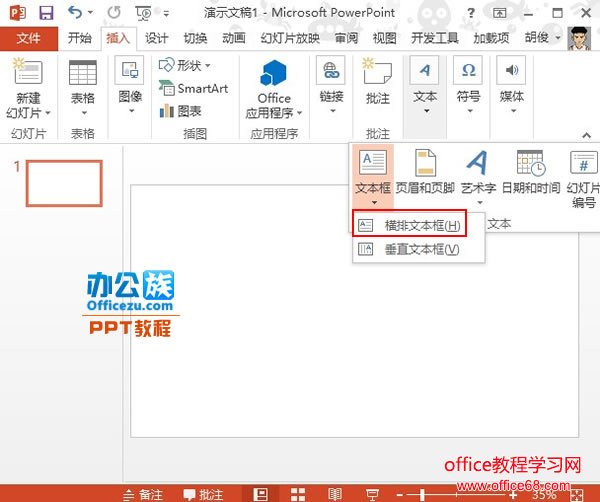Click the Redo/Repeat icon

[x=114, y=13]
